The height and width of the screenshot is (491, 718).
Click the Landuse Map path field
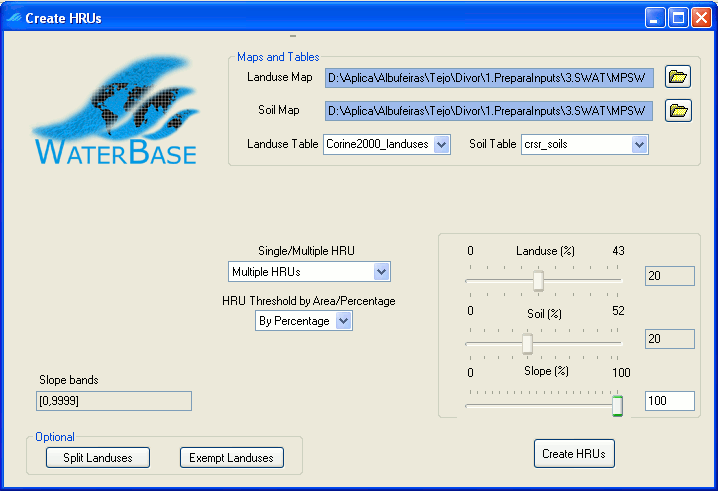pos(489,78)
